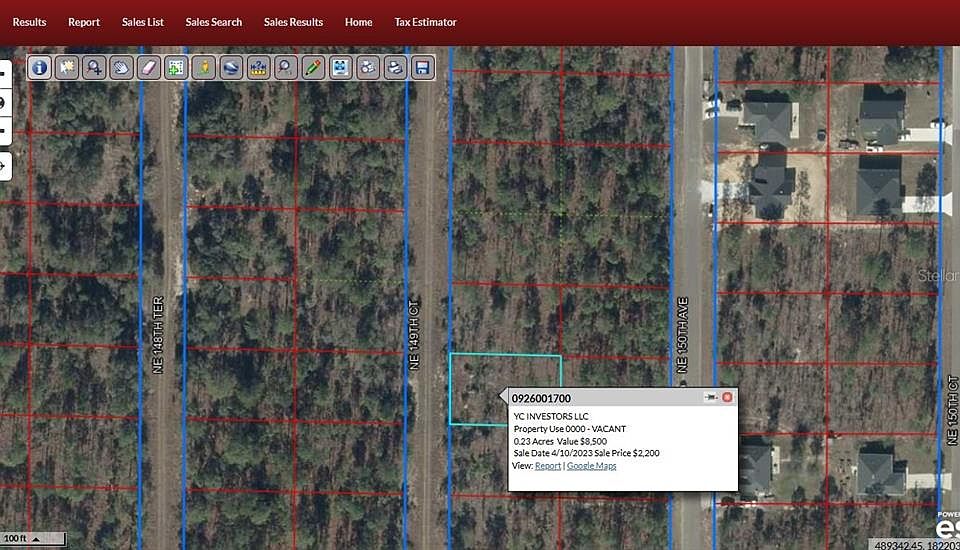Viewport: 960px width, 550px height.
Task: Select the Identify info tool
Action: coord(39,67)
